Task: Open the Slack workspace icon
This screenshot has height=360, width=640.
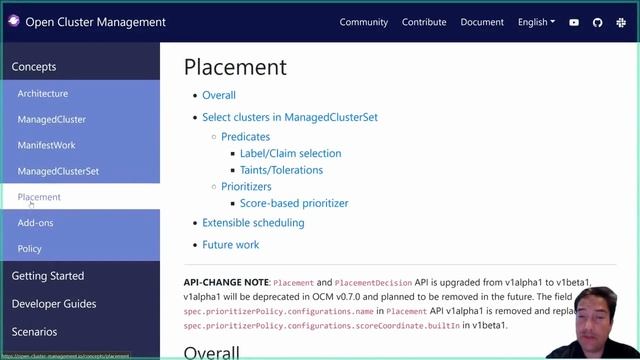Action: click(x=621, y=22)
